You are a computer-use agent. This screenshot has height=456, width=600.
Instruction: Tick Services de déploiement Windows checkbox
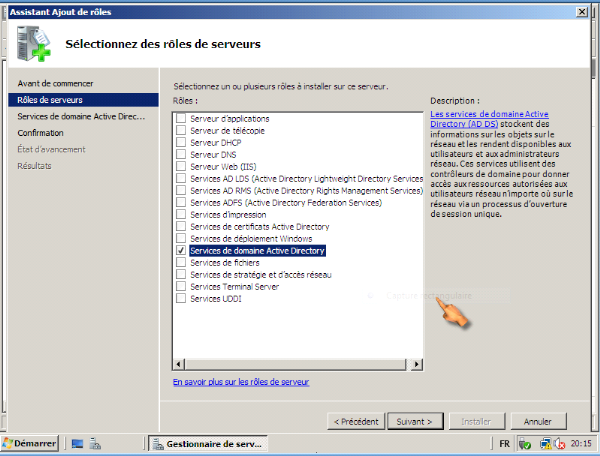point(181,238)
